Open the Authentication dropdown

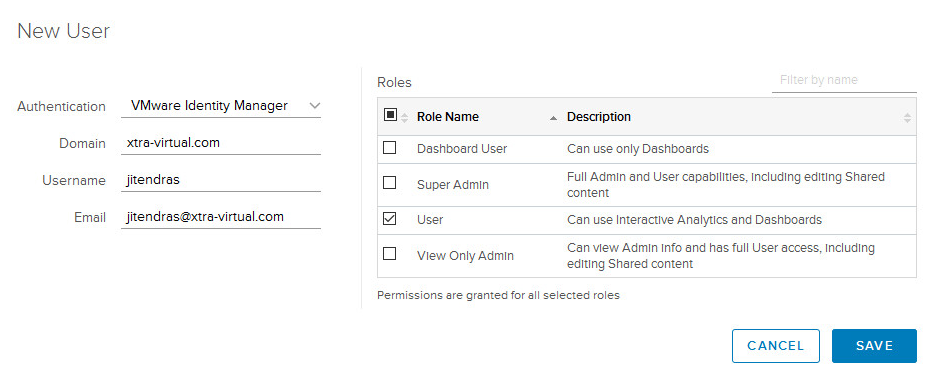pyautogui.click(x=221, y=106)
